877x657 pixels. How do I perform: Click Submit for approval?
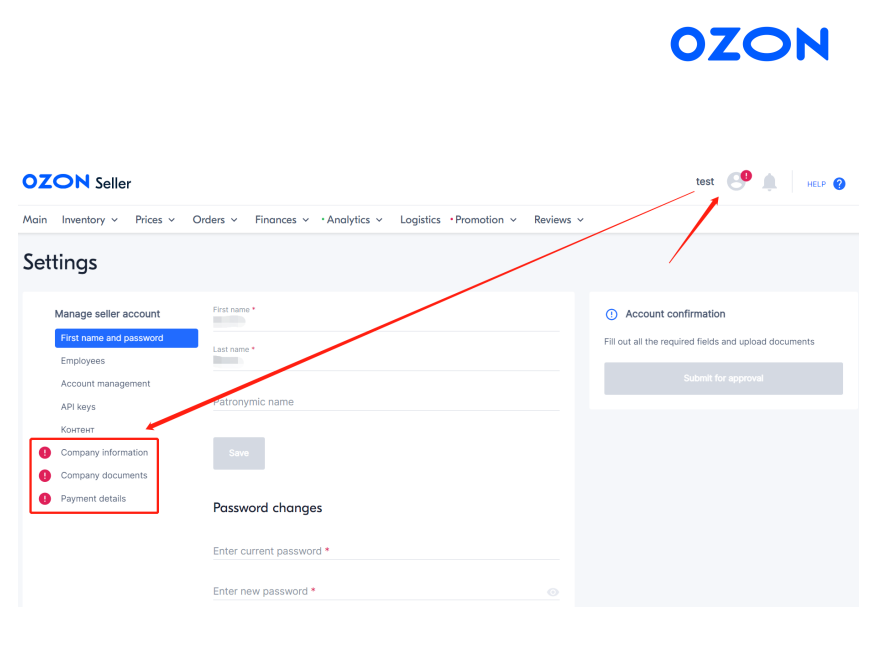[722, 378]
